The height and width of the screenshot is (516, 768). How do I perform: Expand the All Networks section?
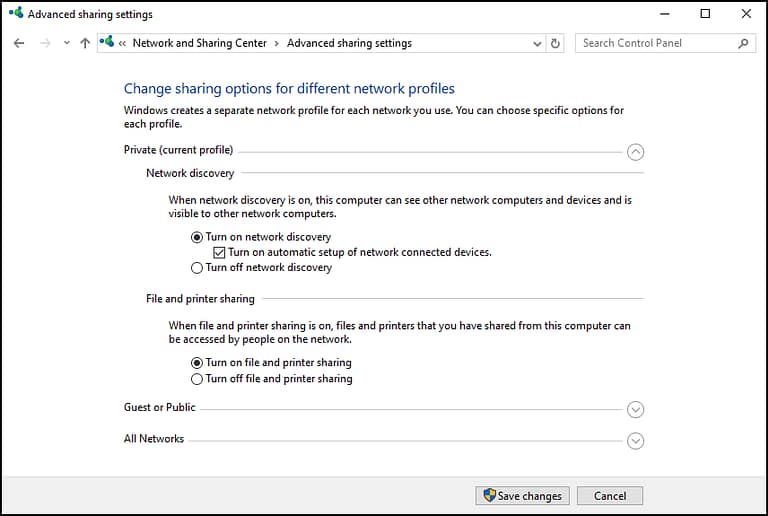point(635,441)
